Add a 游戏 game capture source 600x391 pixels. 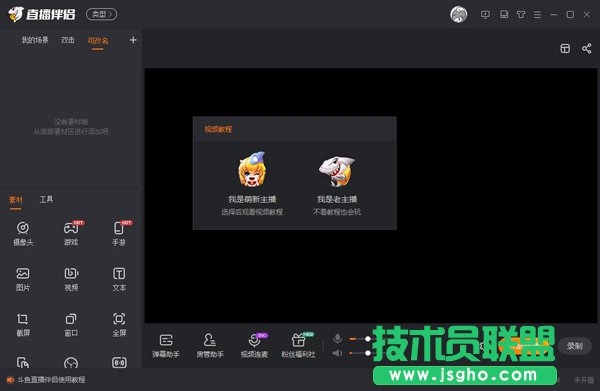(71, 233)
